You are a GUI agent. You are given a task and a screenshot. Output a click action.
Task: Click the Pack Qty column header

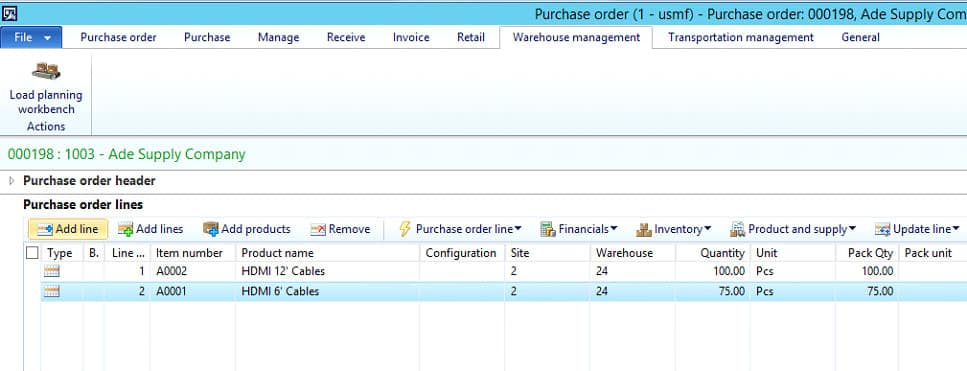pyautogui.click(x=867, y=253)
